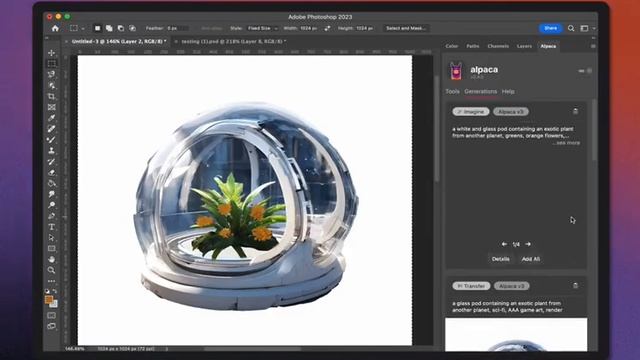Select the Type tool
The width and height of the screenshot is (640, 360).
[51, 227]
